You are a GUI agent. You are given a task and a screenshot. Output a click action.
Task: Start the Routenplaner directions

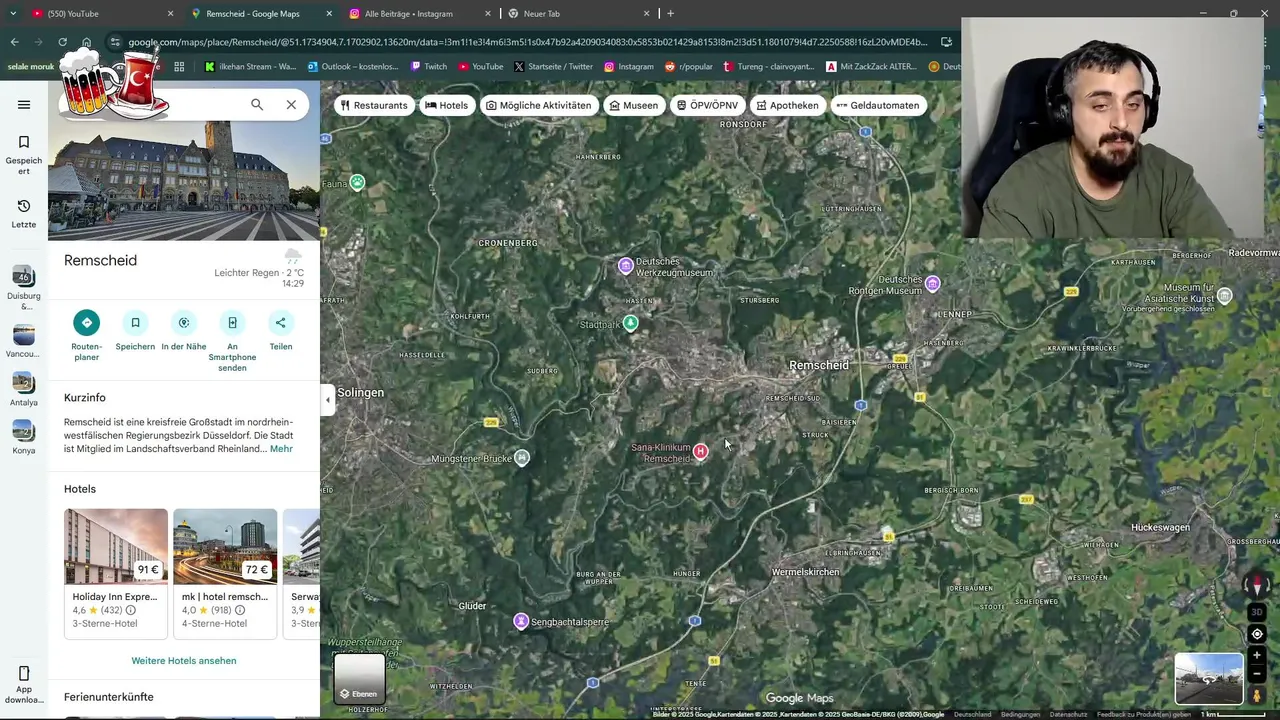[86, 322]
